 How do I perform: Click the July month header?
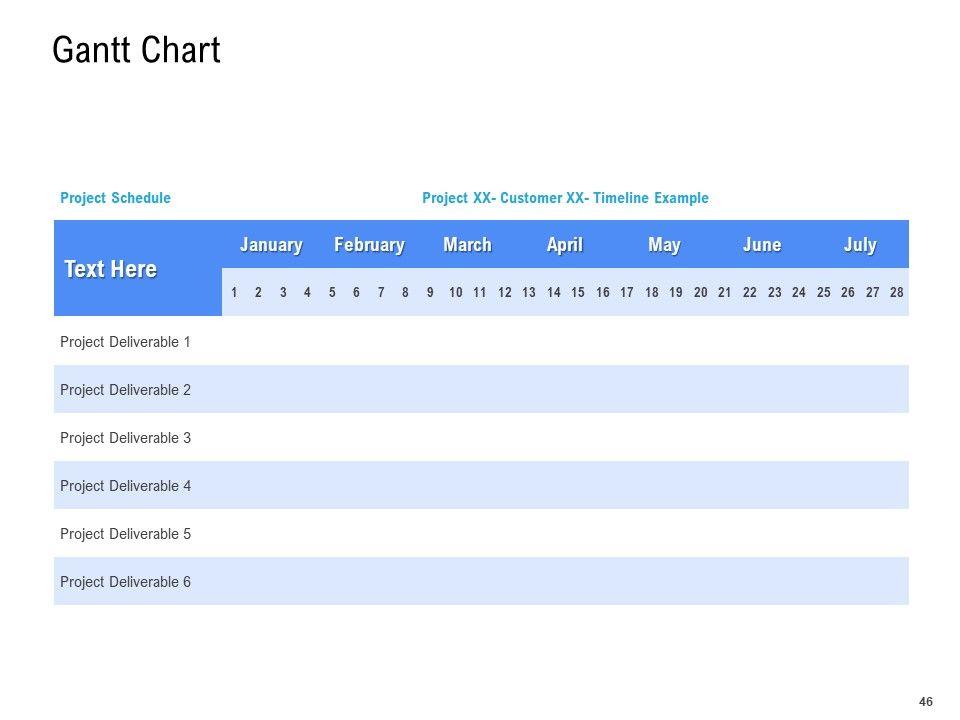(x=860, y=245)
